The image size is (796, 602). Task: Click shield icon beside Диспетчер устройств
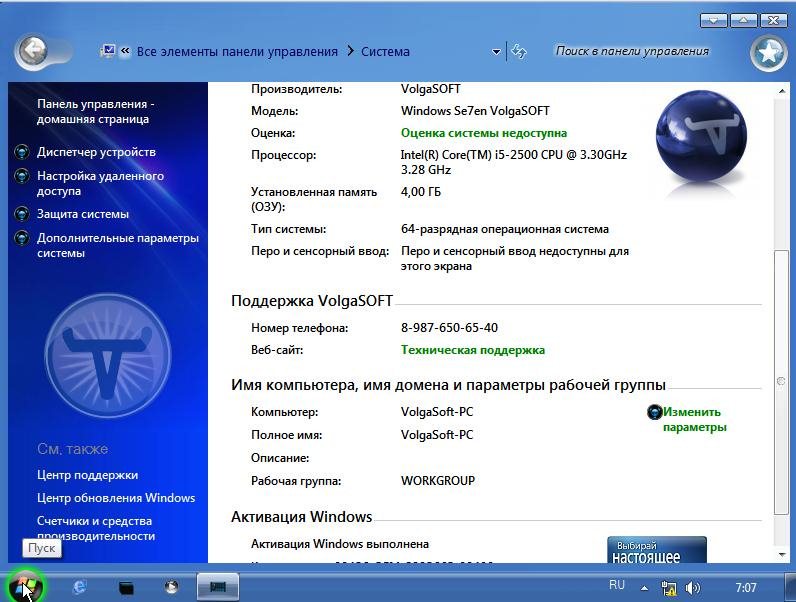(22, 152)
